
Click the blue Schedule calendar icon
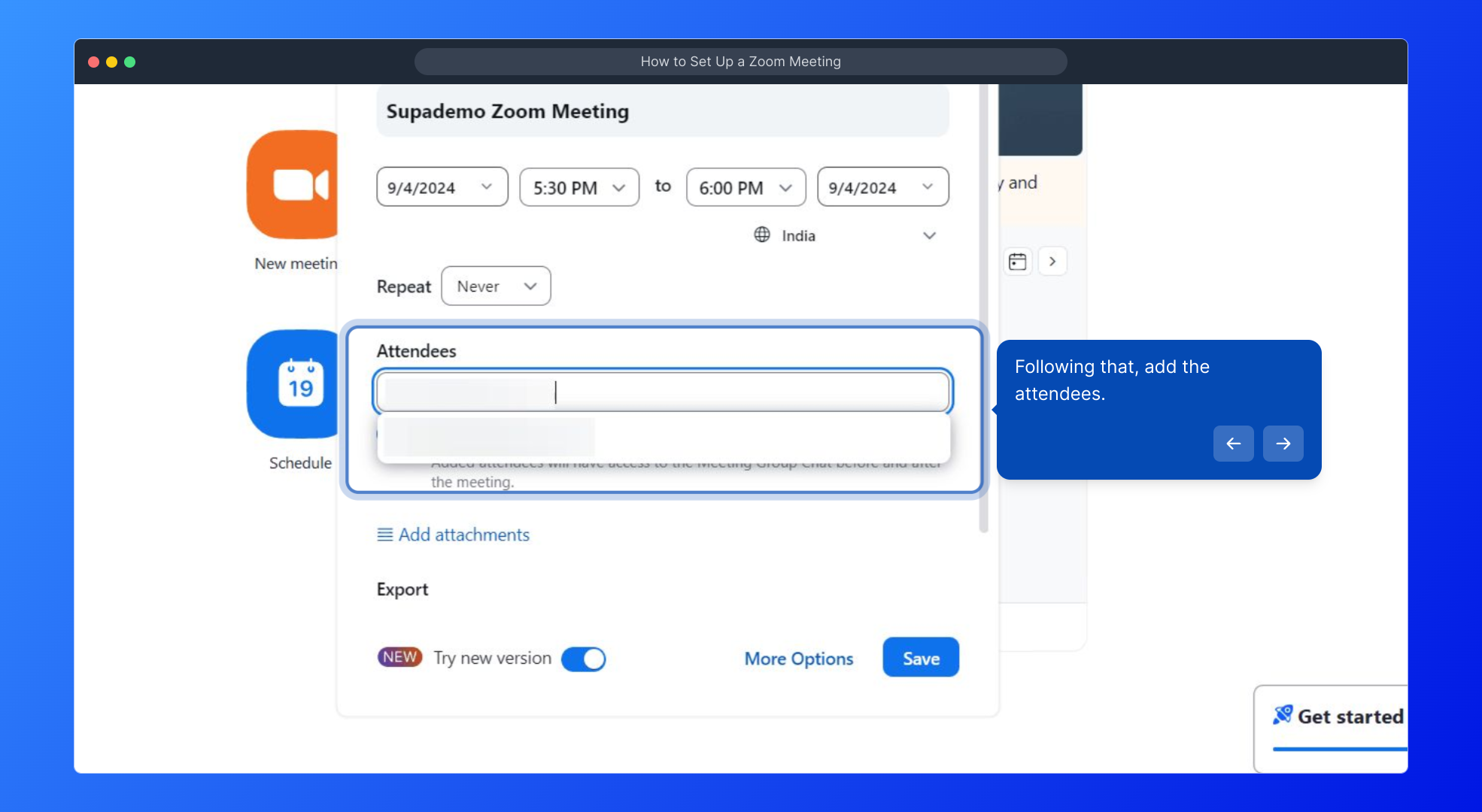[296, 384]
